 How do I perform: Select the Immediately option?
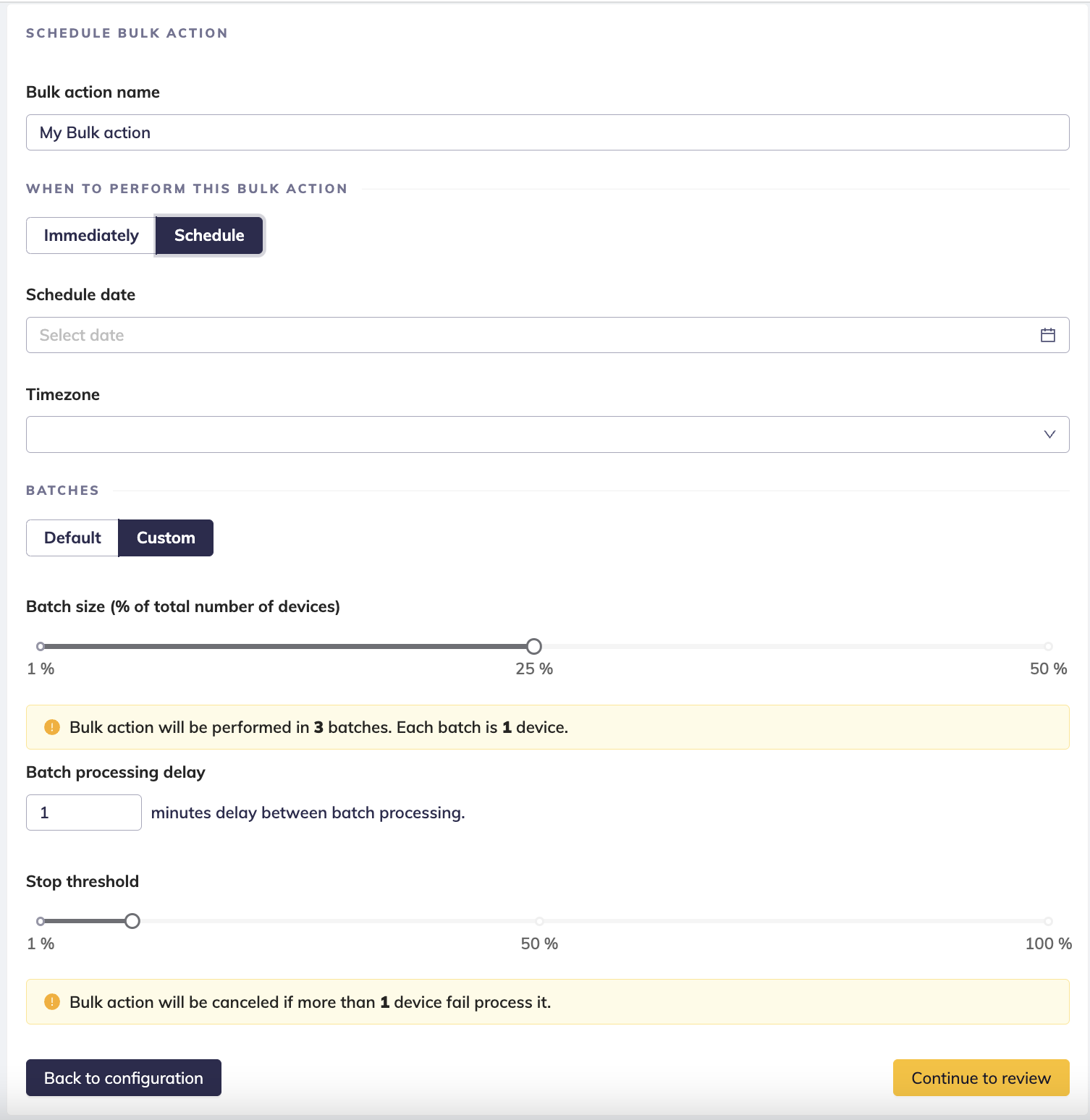(x=91, y=236)
